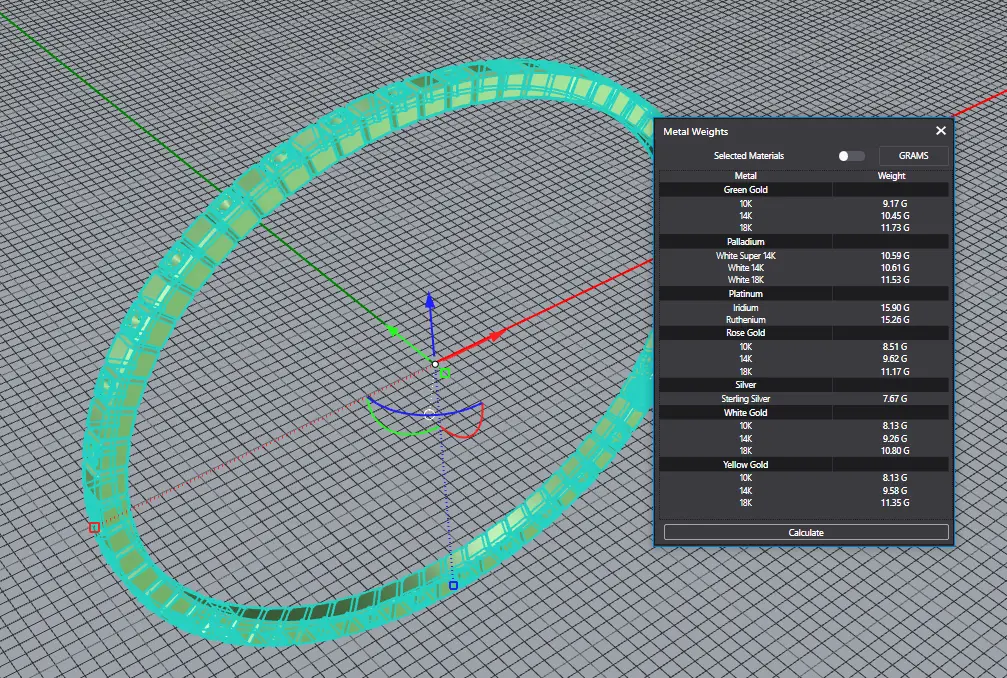The height and width of the screenshot is (678, 1007).
Task: Click the Iridium metal row
Action: pyautogui.click(x=804, y=308)
